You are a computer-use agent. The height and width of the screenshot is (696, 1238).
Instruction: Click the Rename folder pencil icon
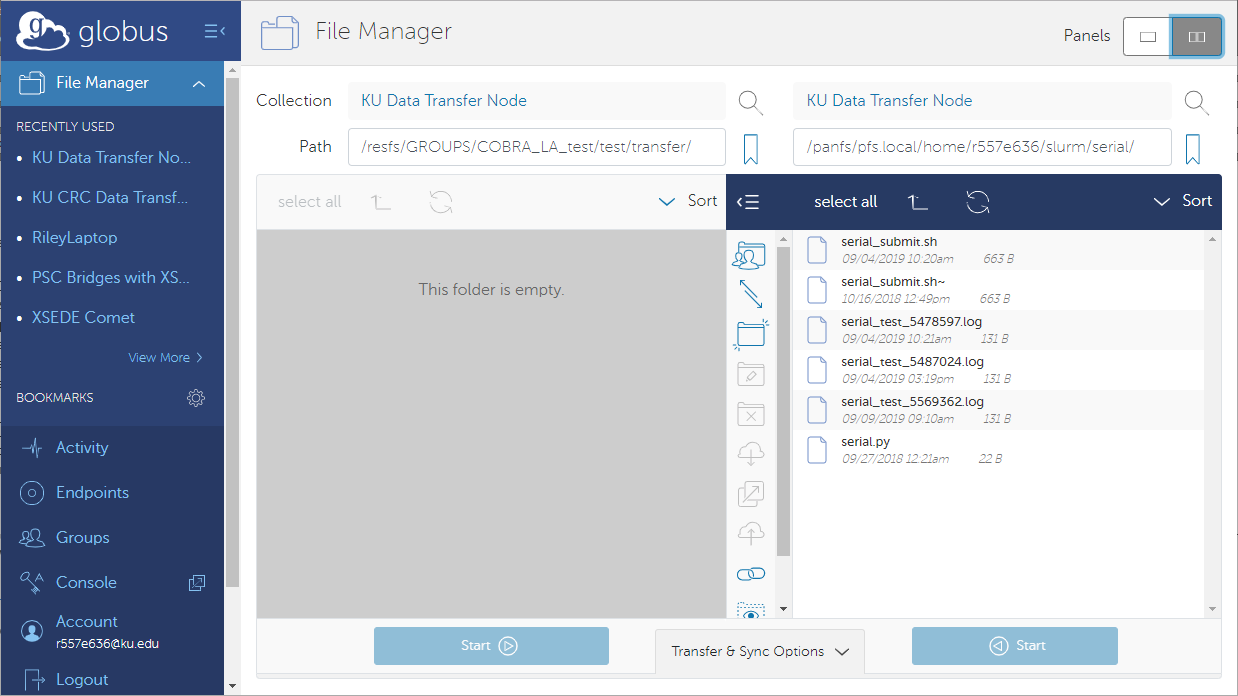coord(750,374)
